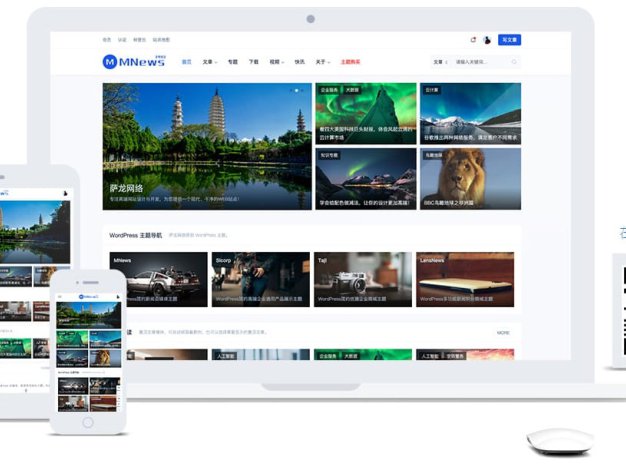
Task: Tap the pagoda banner on the phone mockup
Action: coord(89,315)
